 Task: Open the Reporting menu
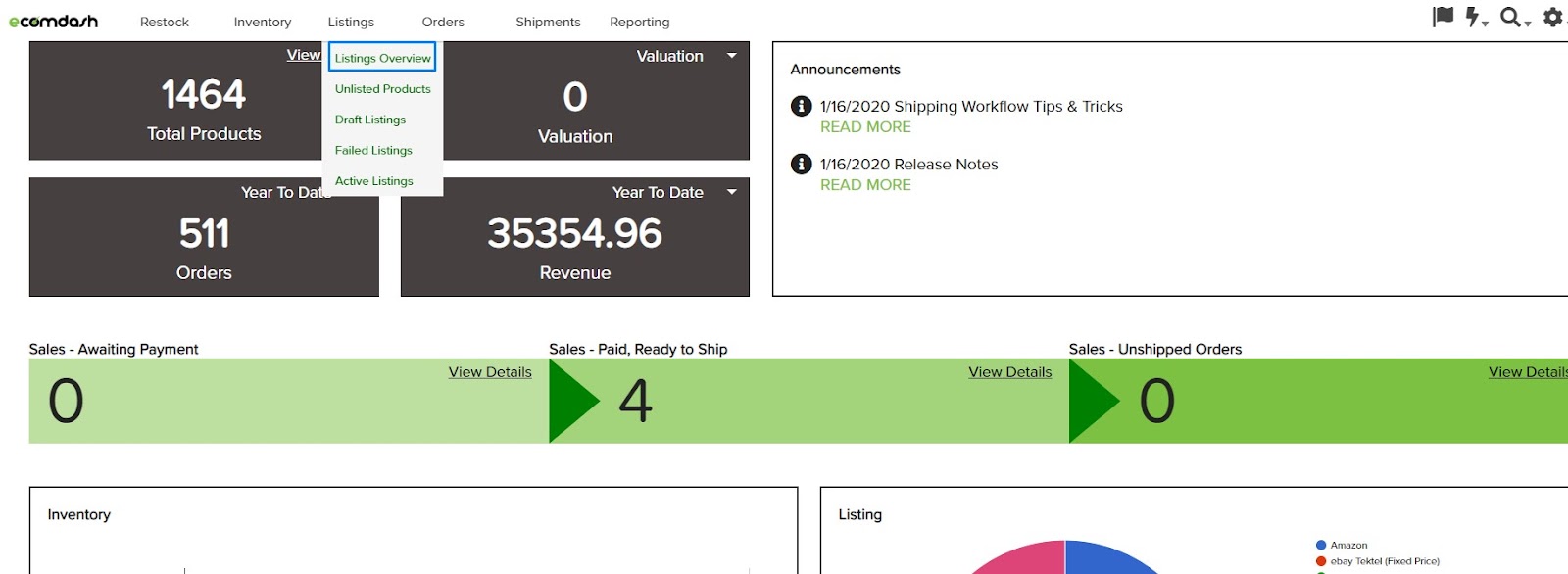tap(639, 22)
